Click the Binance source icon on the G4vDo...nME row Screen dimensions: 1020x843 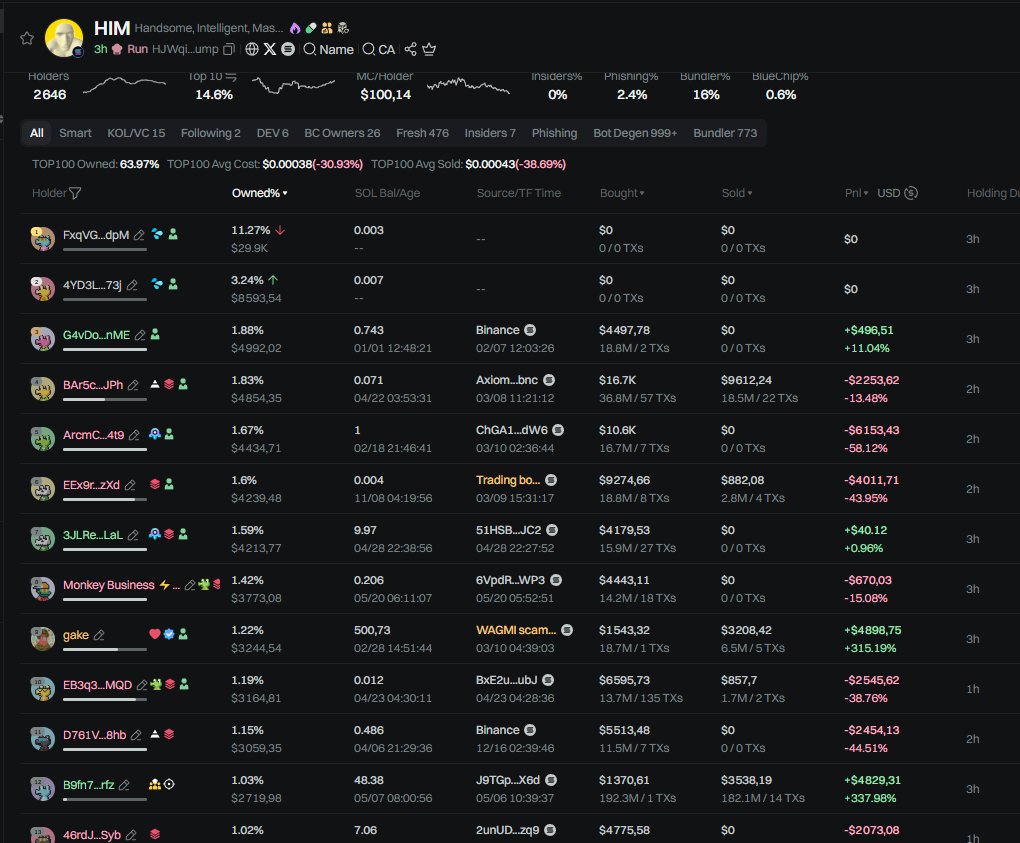click(x=530, y=330)
